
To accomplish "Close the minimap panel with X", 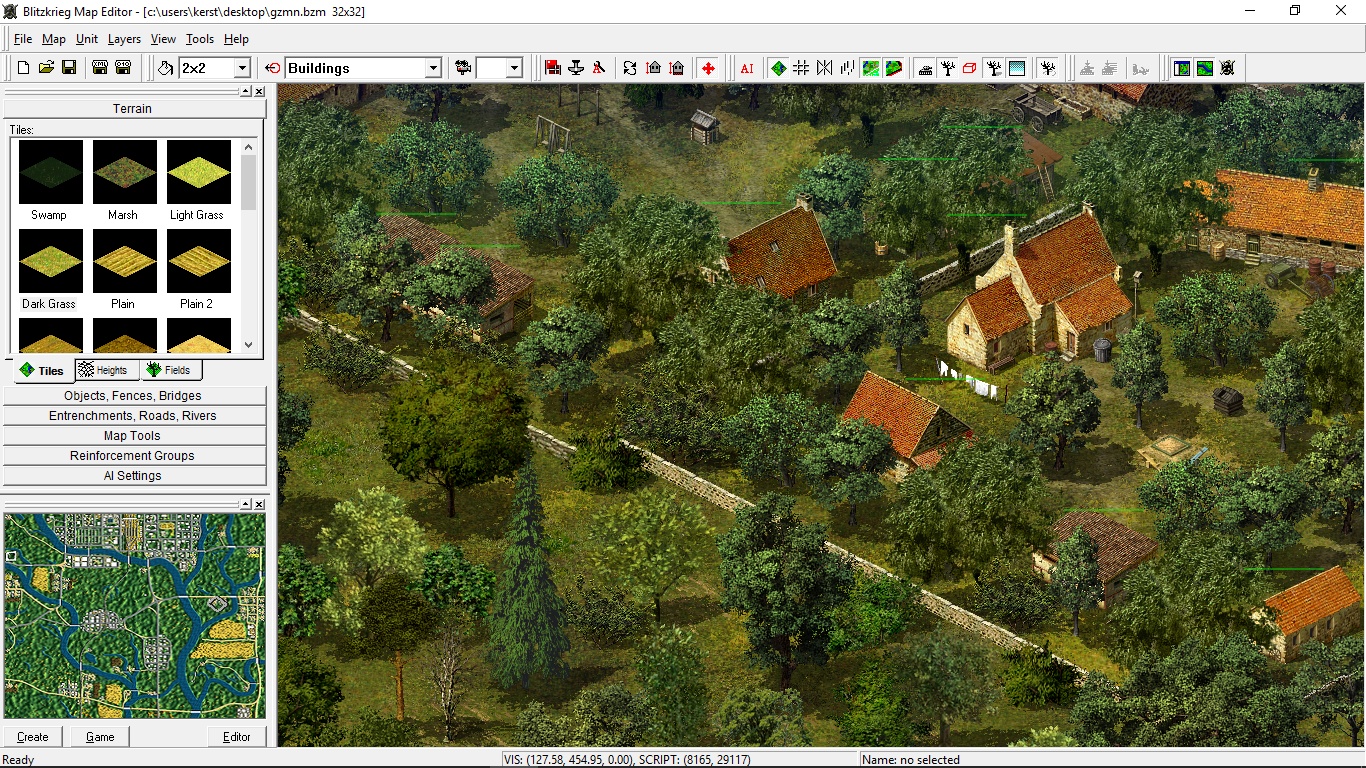I will (x=259, y=504).
